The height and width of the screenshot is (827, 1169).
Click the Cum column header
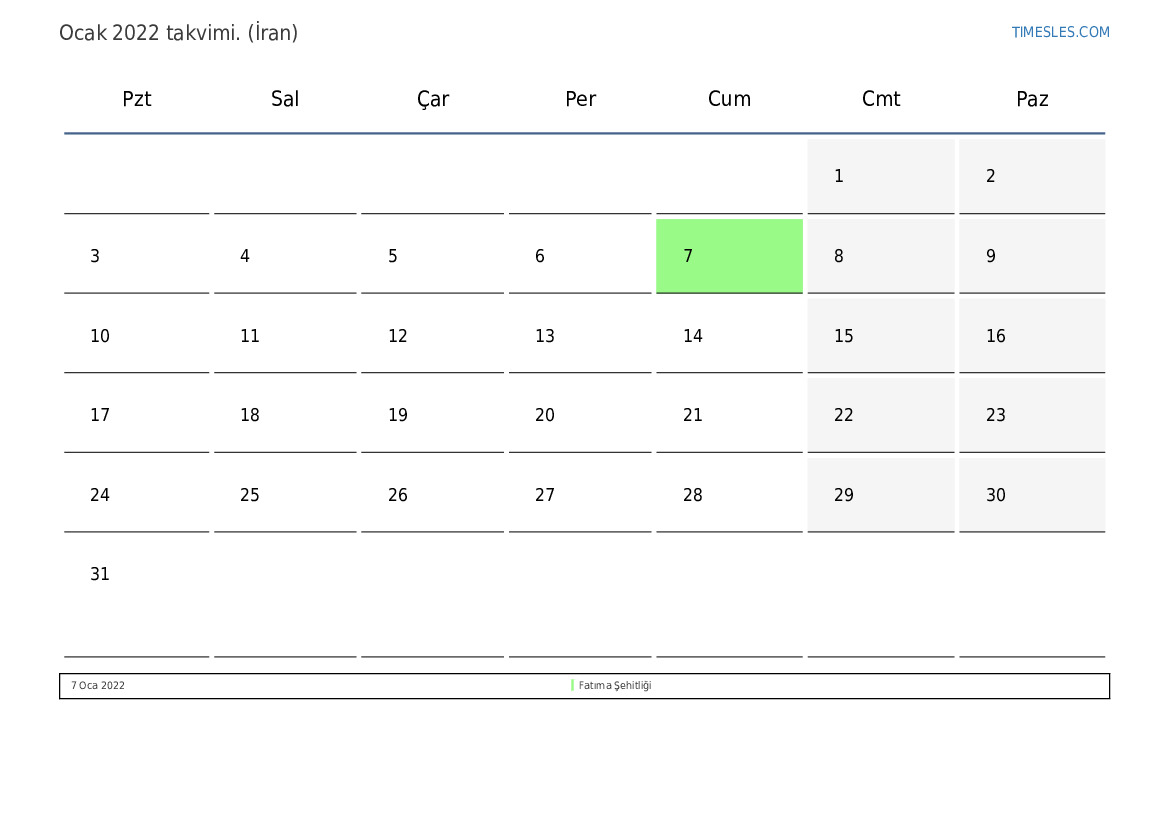tap(729, 99)
